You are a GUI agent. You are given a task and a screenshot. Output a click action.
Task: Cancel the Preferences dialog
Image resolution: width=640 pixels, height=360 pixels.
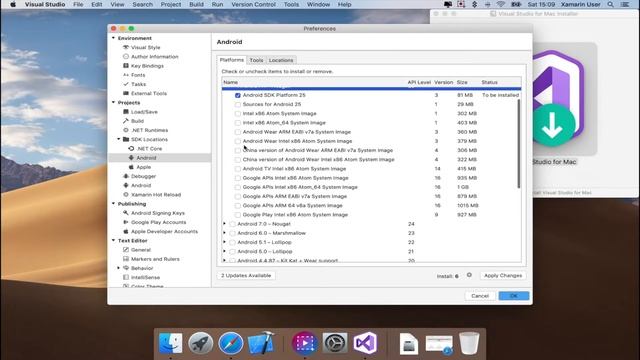(x=480, y=296)
